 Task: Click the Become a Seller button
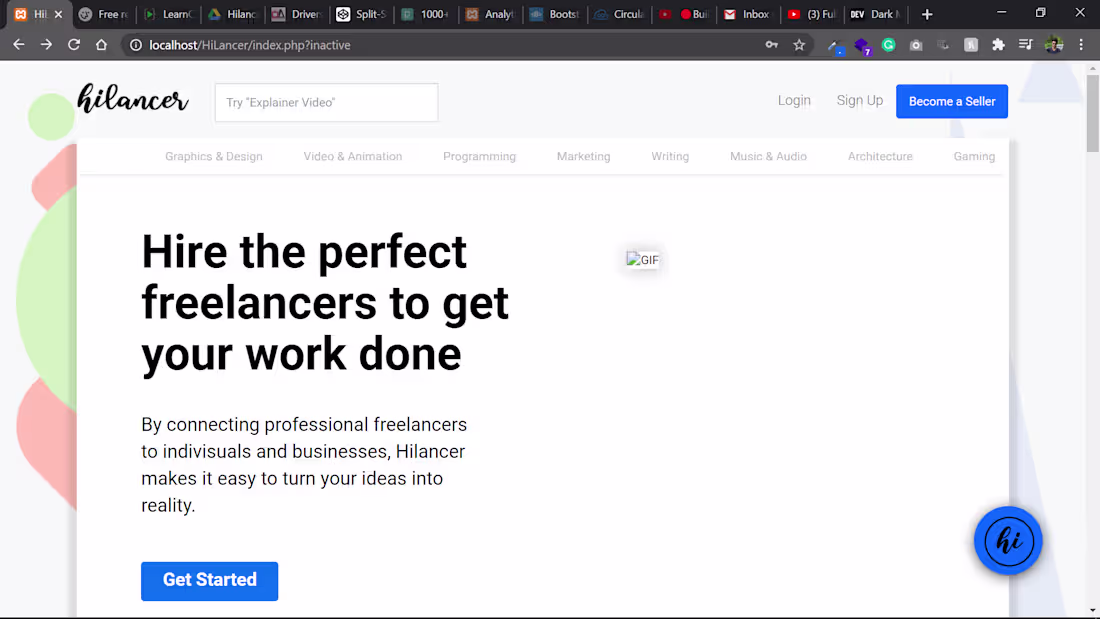tap(952, 101)
